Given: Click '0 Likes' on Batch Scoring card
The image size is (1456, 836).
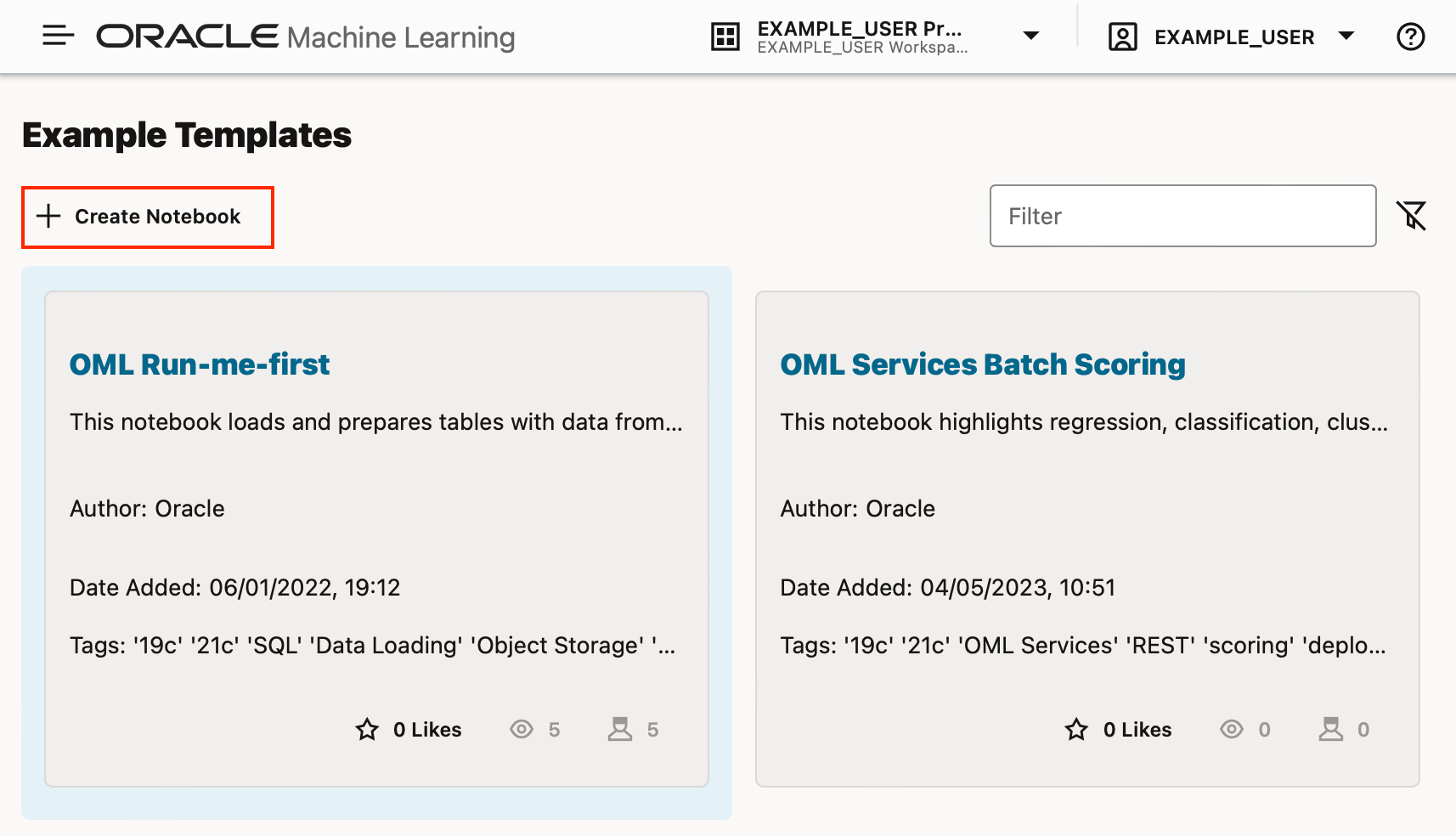Looking at the screenshot, I should [1137, 730].
